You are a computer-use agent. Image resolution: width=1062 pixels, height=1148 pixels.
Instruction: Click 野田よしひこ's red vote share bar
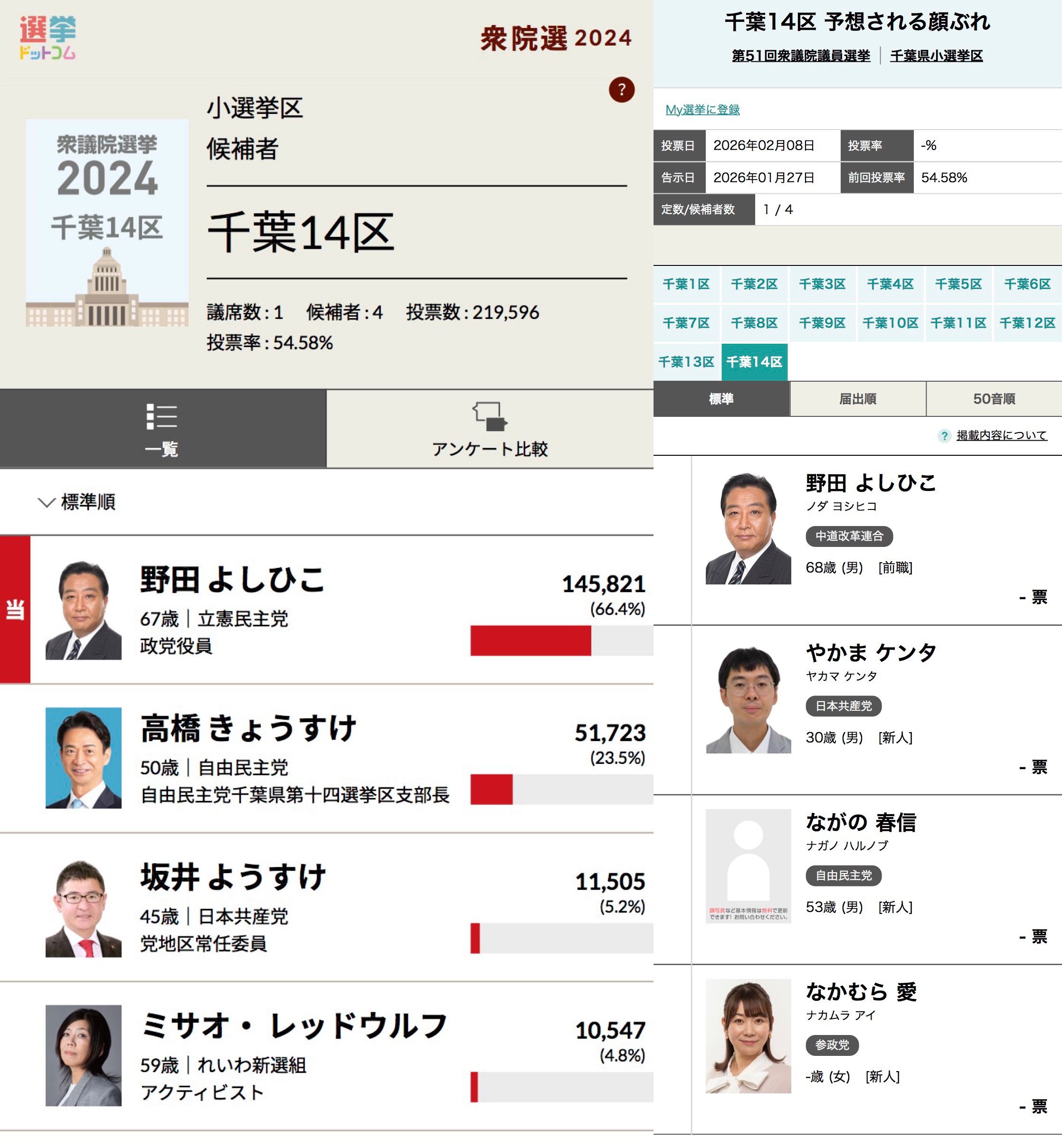[x=530, y=640]
